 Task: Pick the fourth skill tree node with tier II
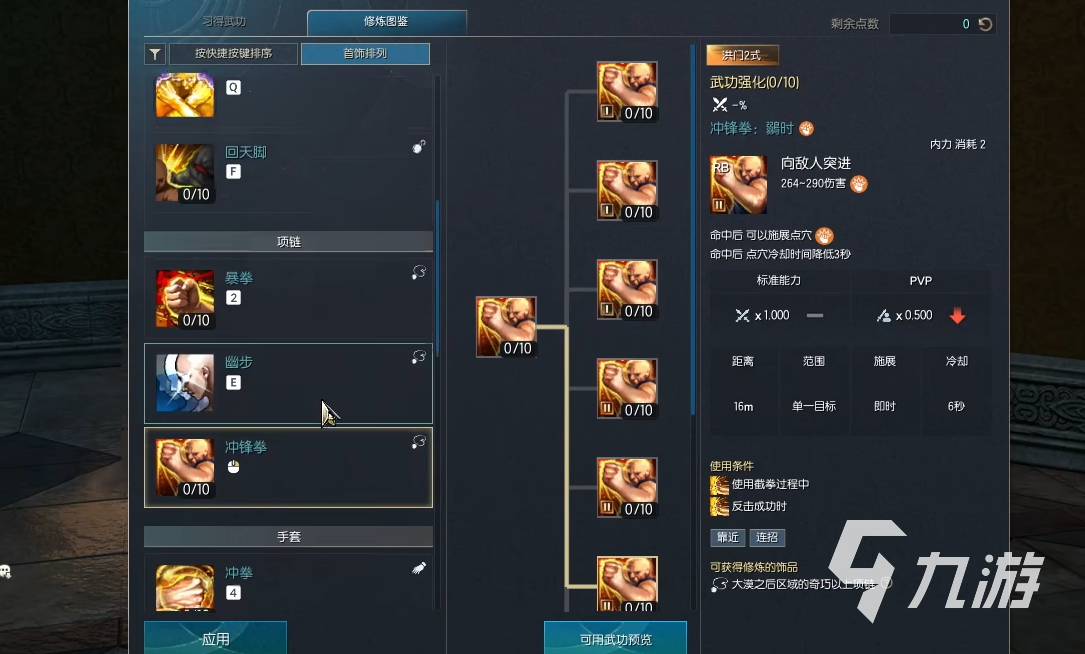[627, 389]
